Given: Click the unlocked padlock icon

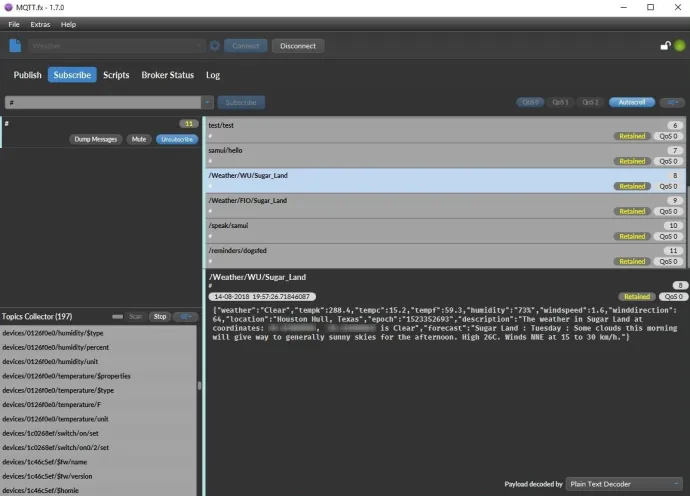Looking at the screenshot, I should tap(665, 45).
